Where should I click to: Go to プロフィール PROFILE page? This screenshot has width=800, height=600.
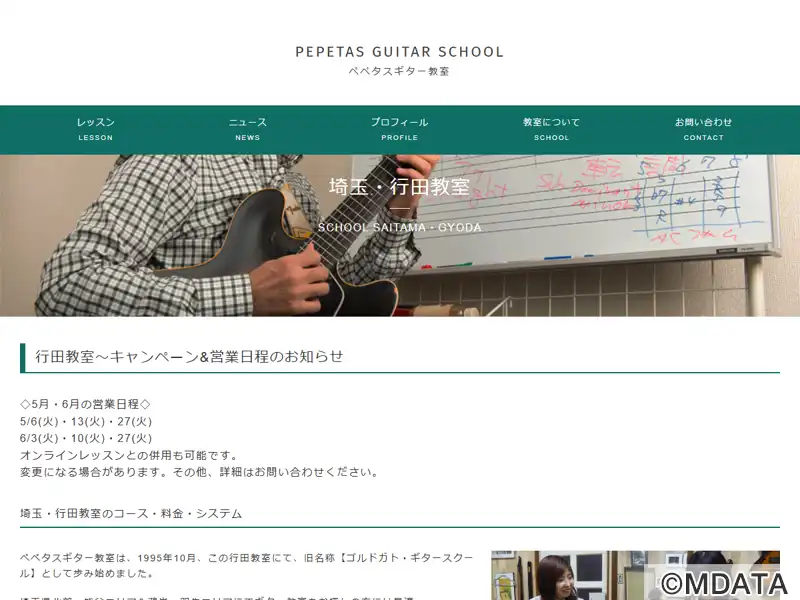coord(399,130)
